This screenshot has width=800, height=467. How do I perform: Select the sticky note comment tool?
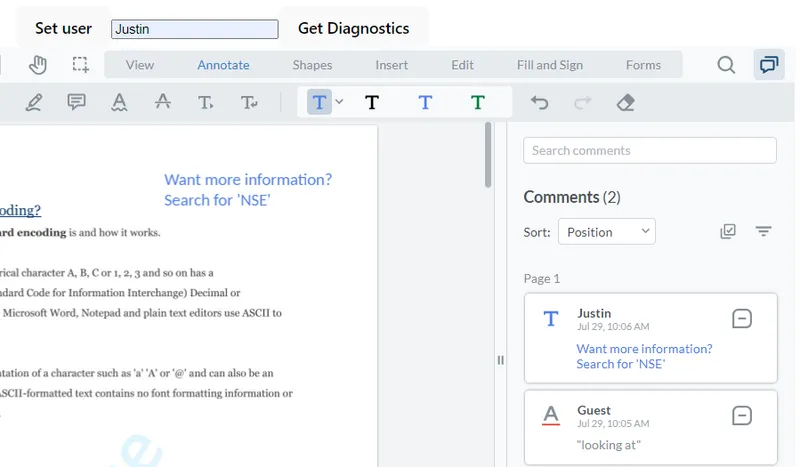77,103
